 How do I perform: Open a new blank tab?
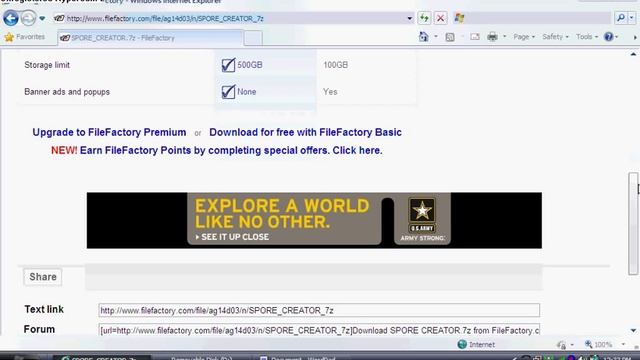point(253,38)
